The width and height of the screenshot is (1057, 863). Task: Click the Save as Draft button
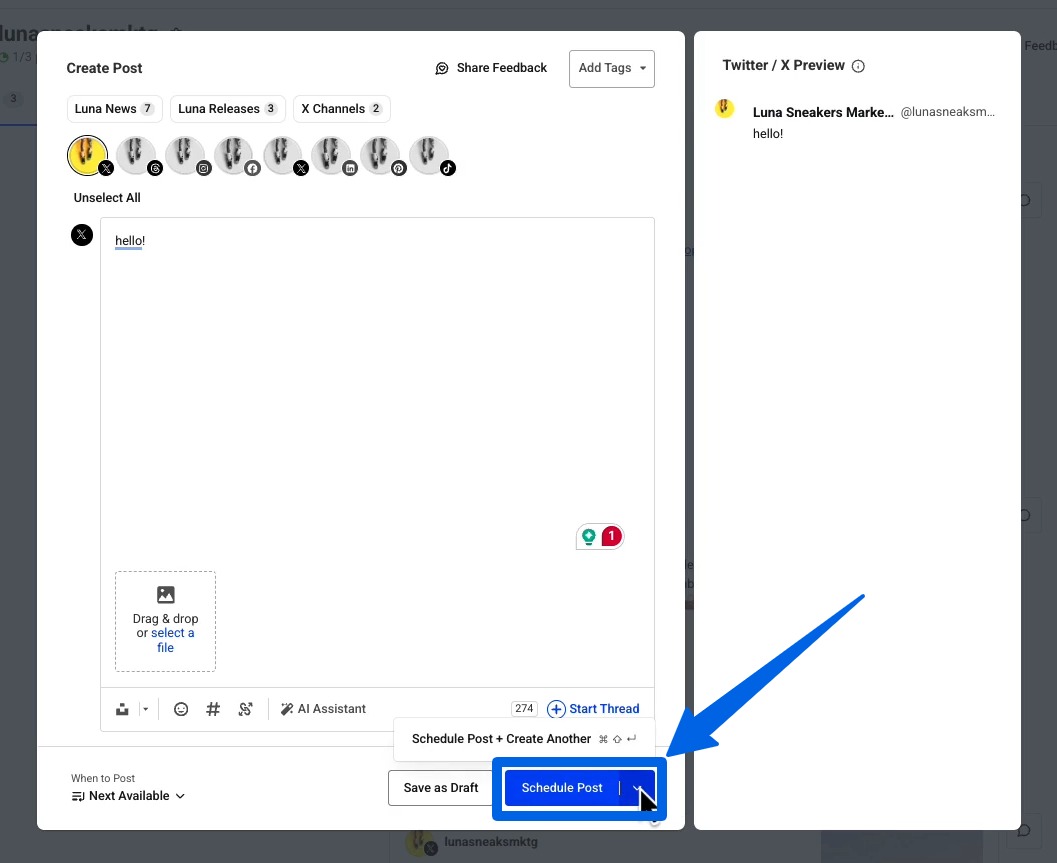(x=441, y=787)
